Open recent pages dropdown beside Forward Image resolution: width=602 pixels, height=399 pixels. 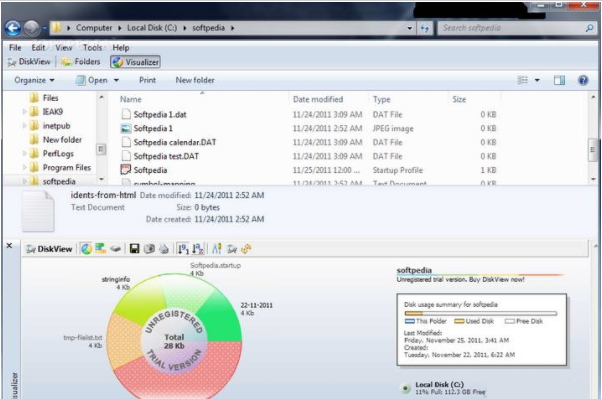(44, 28)
